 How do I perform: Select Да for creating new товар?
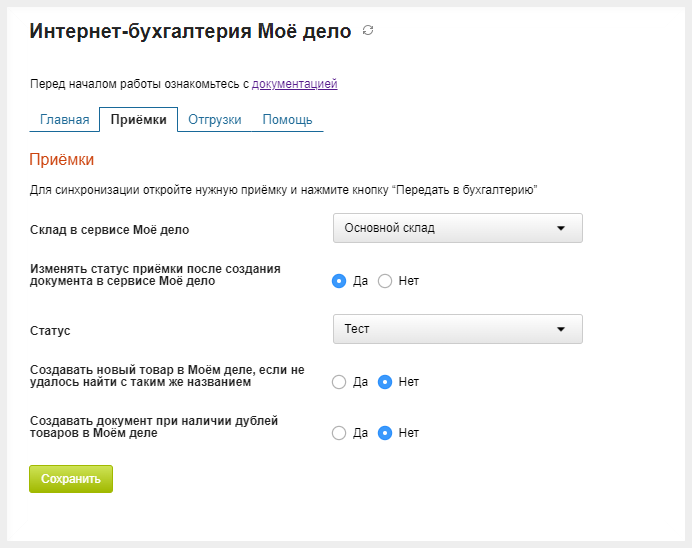coord(339,382)
